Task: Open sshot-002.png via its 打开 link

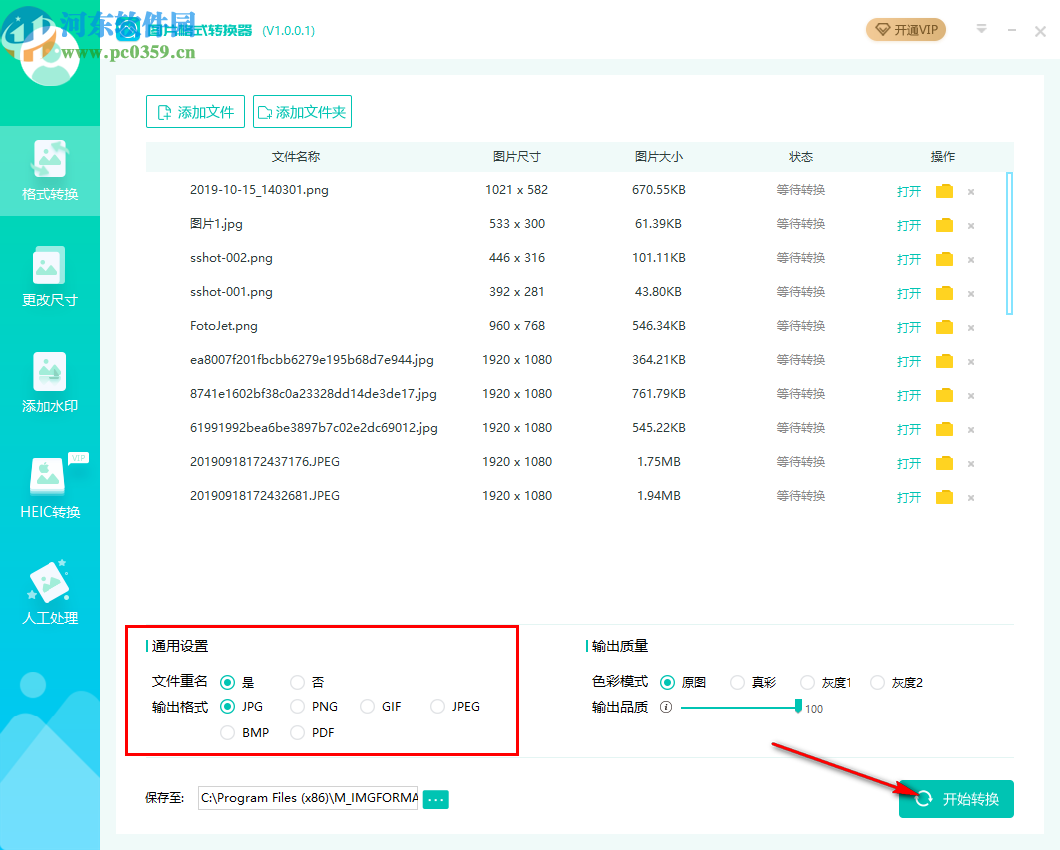Action: pyautogui.click(x=908, y=259)
